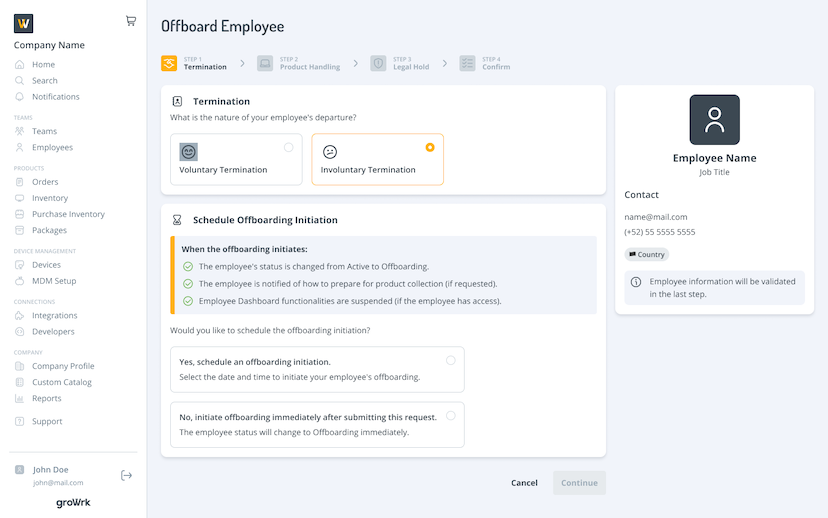
Task: Click the Step 4 Confirm icon
Action: pyautogui.click(x=467, y=63)
